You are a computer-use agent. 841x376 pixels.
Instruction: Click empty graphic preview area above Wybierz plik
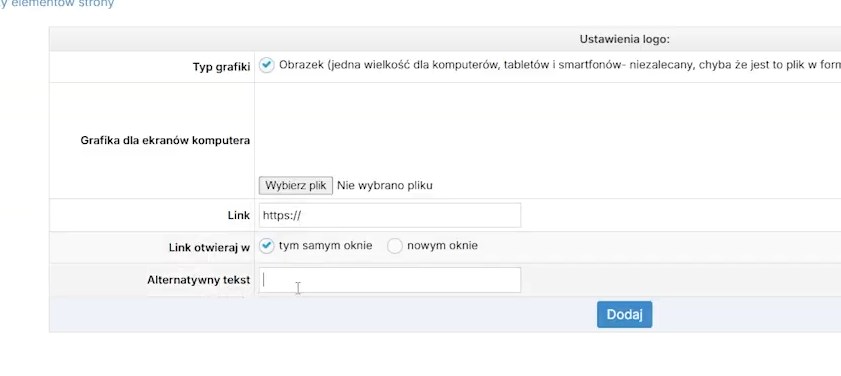[x=548, y=129]
